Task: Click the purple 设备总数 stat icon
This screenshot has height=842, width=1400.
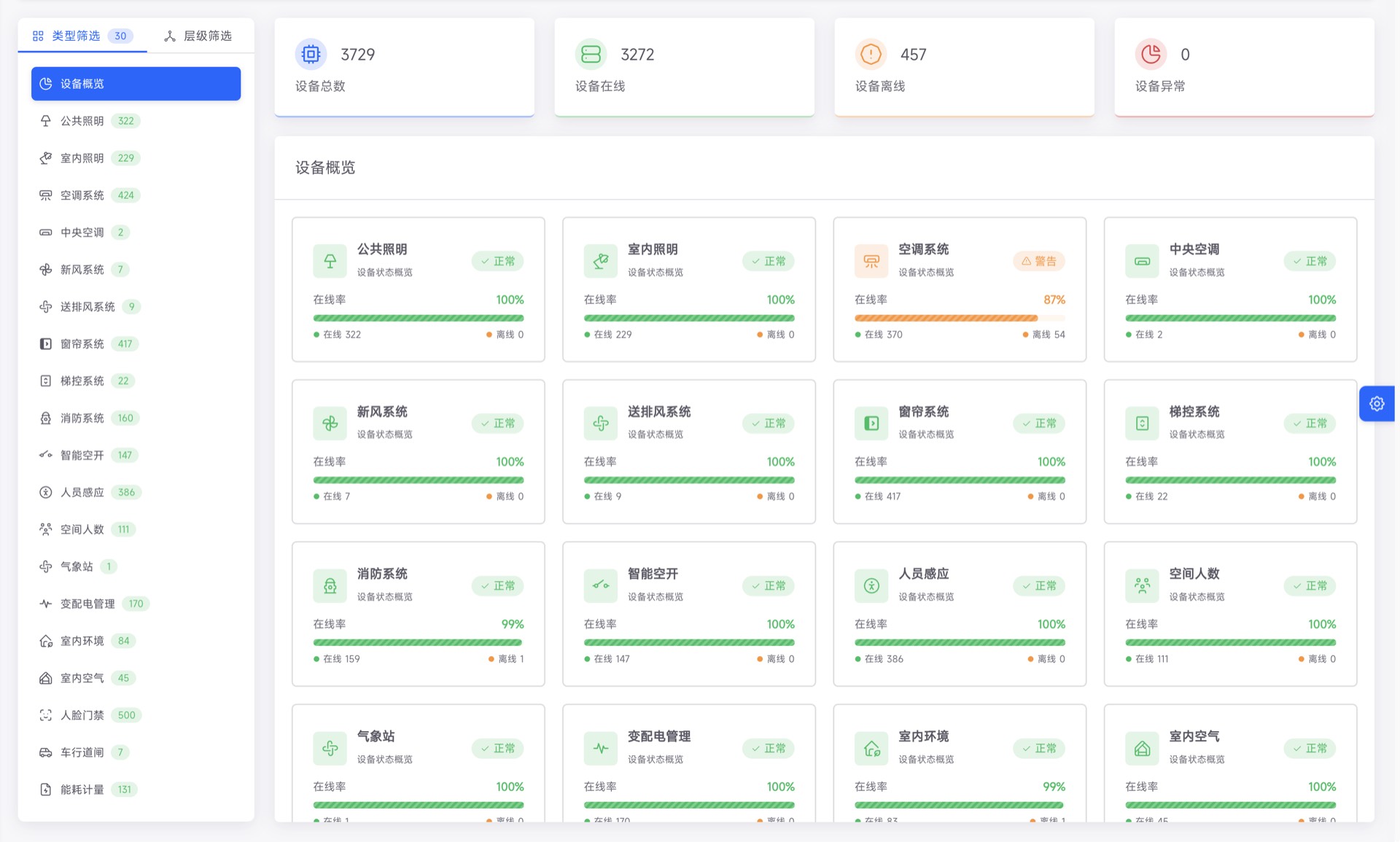Action: click(310, 54)
